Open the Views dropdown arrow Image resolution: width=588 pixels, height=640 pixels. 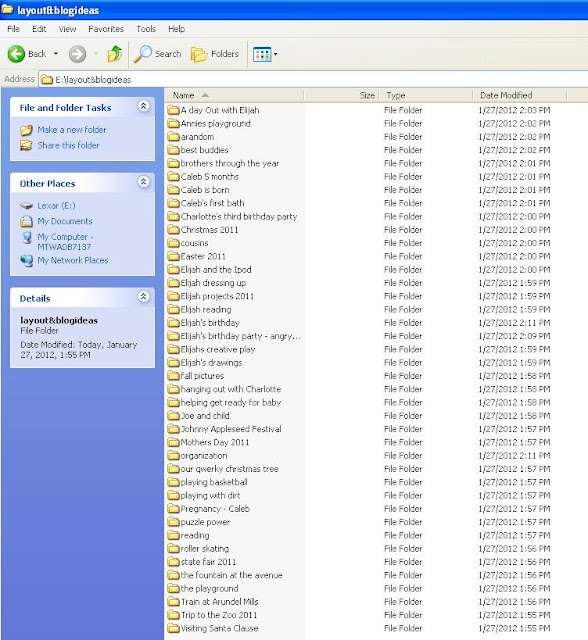275,54
